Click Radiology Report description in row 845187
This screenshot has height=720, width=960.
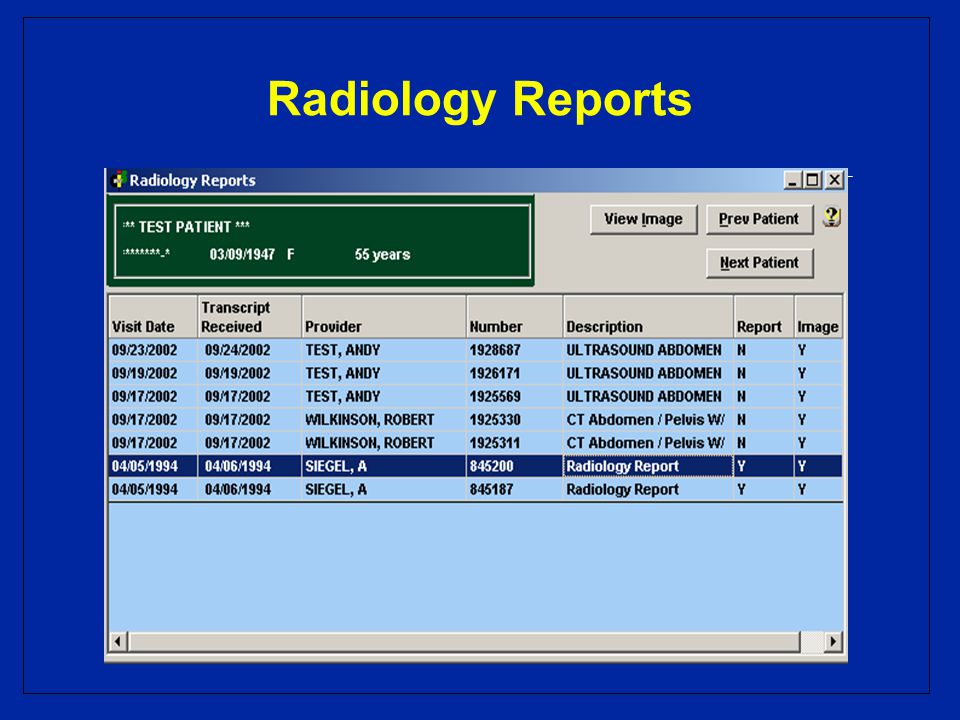pos(623,490)
